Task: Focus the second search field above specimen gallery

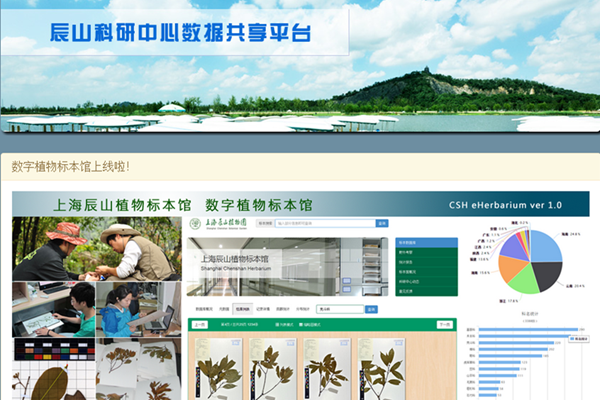Action: [340, 309]
